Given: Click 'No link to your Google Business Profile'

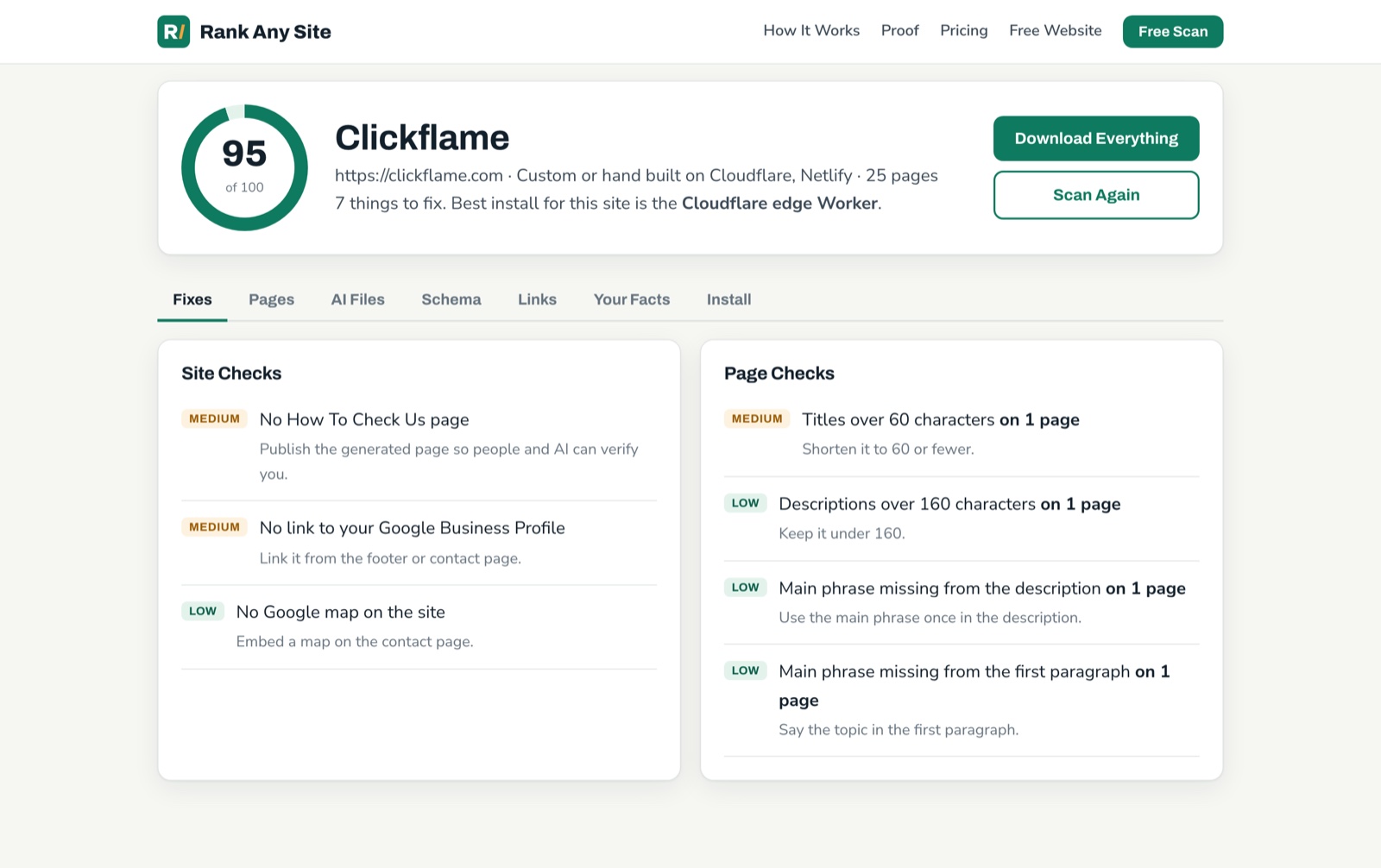Looking at the screenshot, I should pos(413,528).
